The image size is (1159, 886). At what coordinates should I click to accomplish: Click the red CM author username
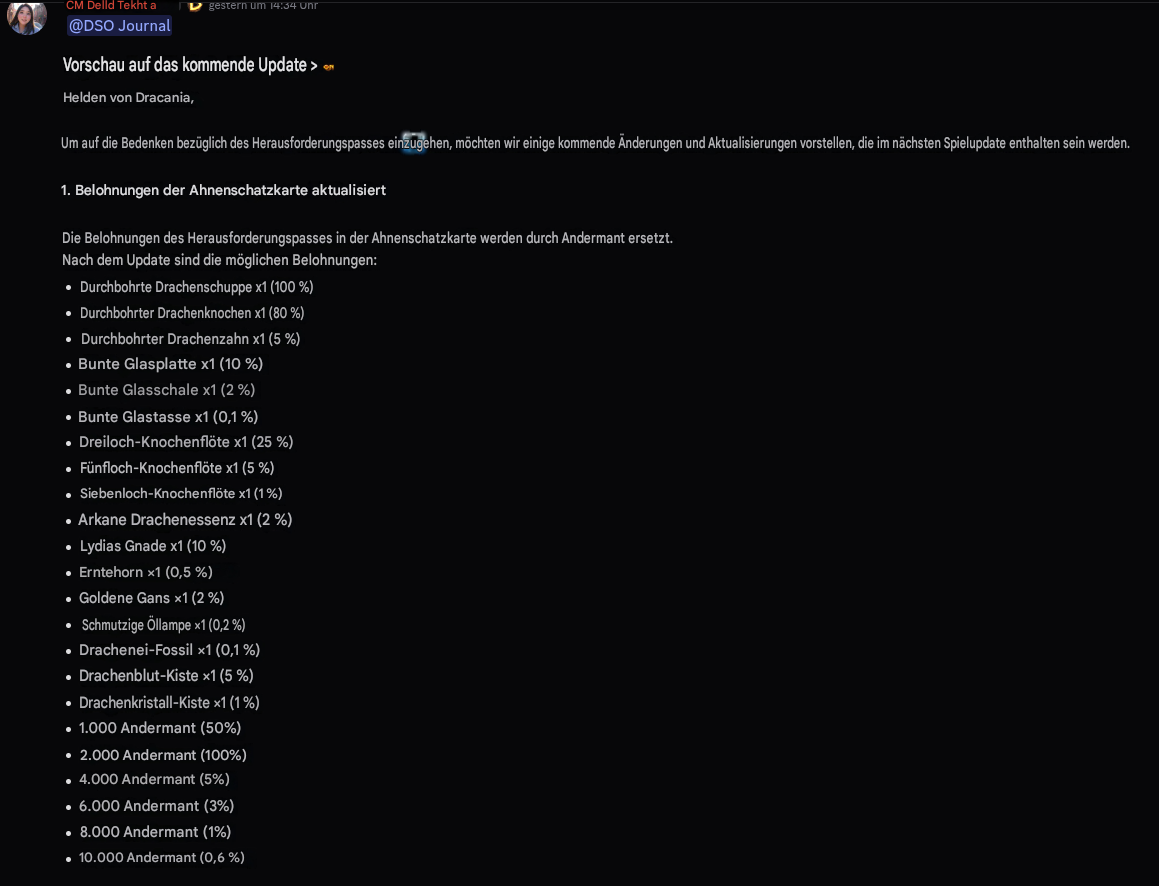tap(111, 5)
